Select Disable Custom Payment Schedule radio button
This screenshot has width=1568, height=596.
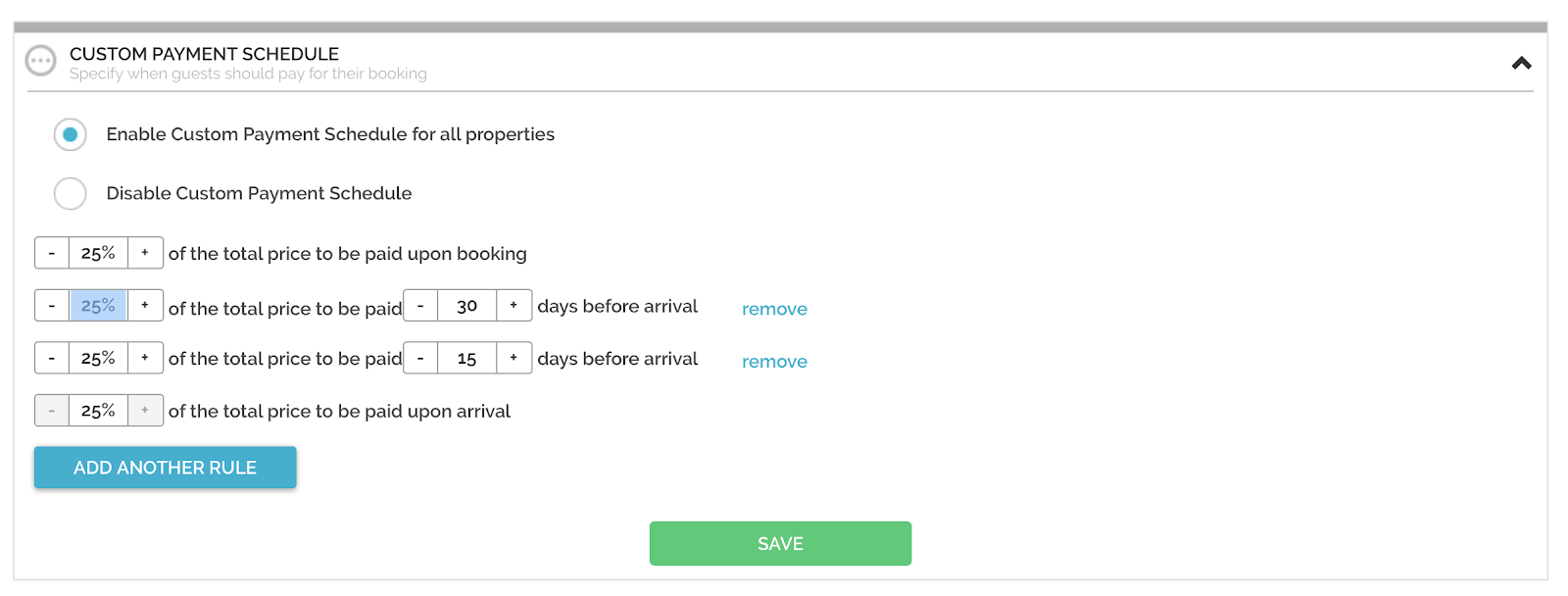(71, 193)
